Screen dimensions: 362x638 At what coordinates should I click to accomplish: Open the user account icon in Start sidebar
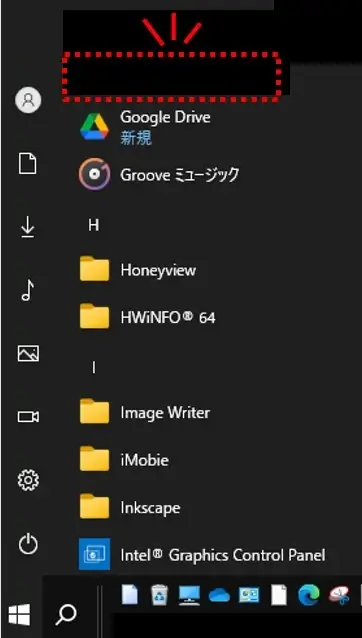click(28, 99)
